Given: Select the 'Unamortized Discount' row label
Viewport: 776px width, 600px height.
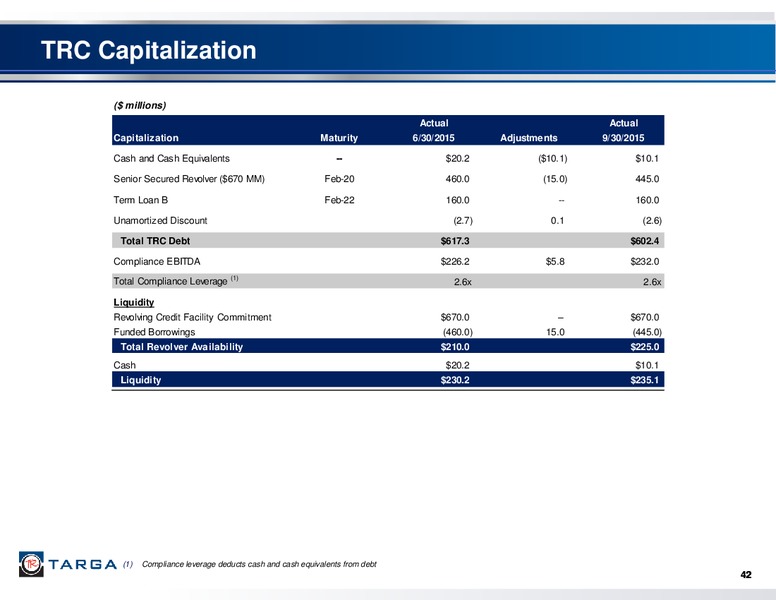Looking at the screenshot, I should (160, 221).
